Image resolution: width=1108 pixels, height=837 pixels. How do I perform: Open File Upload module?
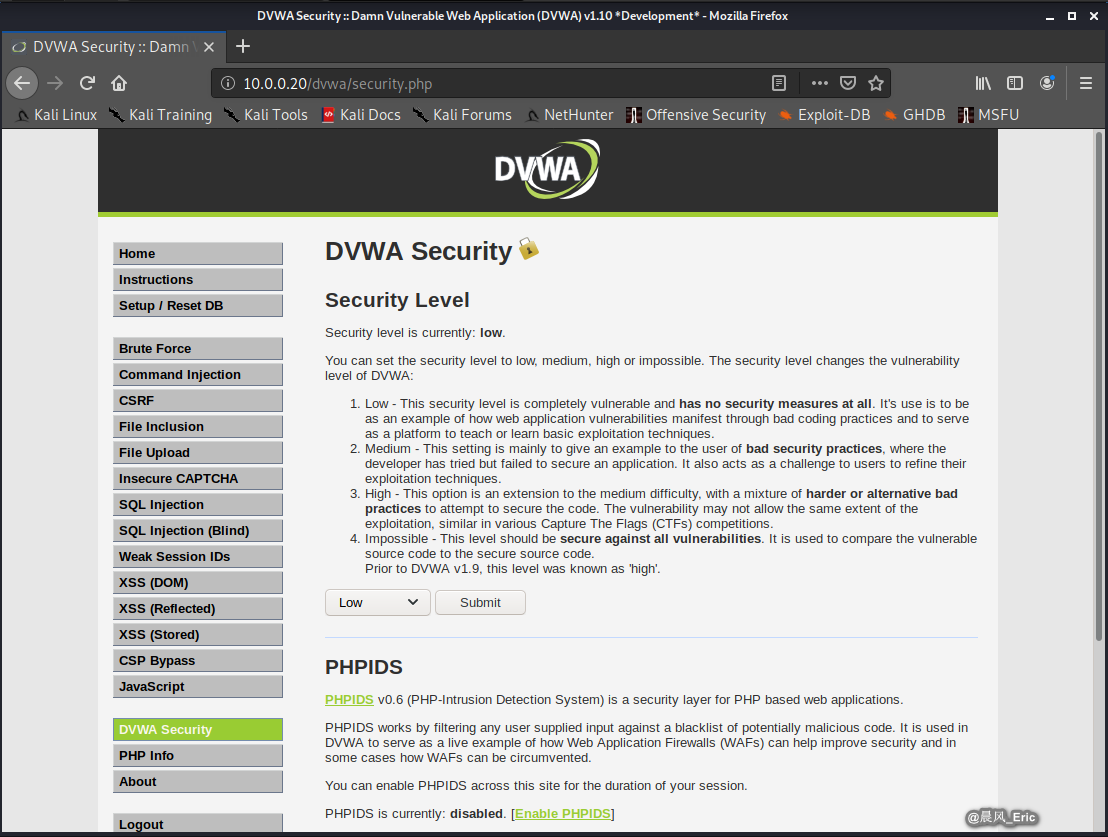coord(198,453)
